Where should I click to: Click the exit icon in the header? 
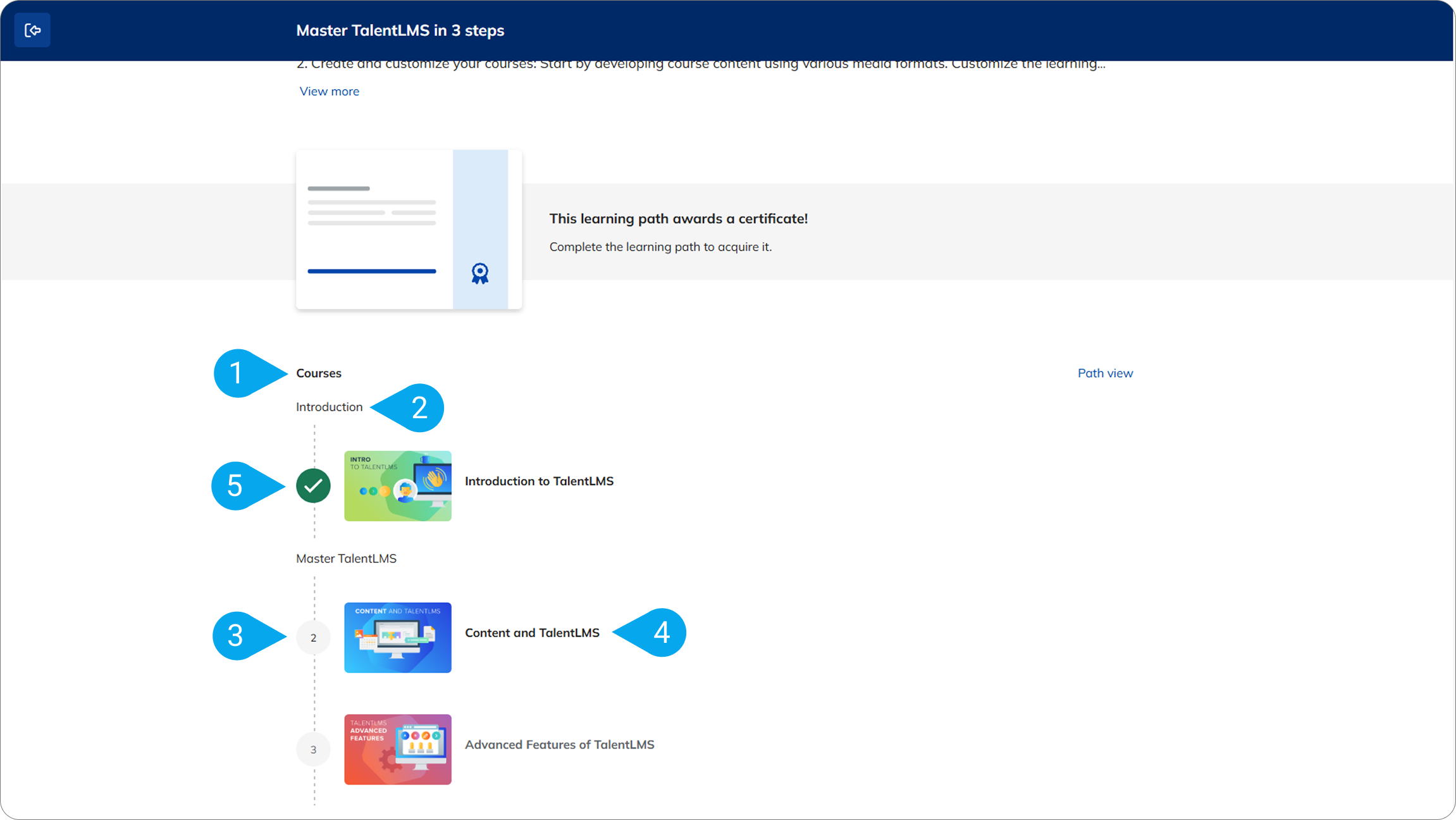click(32, 30)
